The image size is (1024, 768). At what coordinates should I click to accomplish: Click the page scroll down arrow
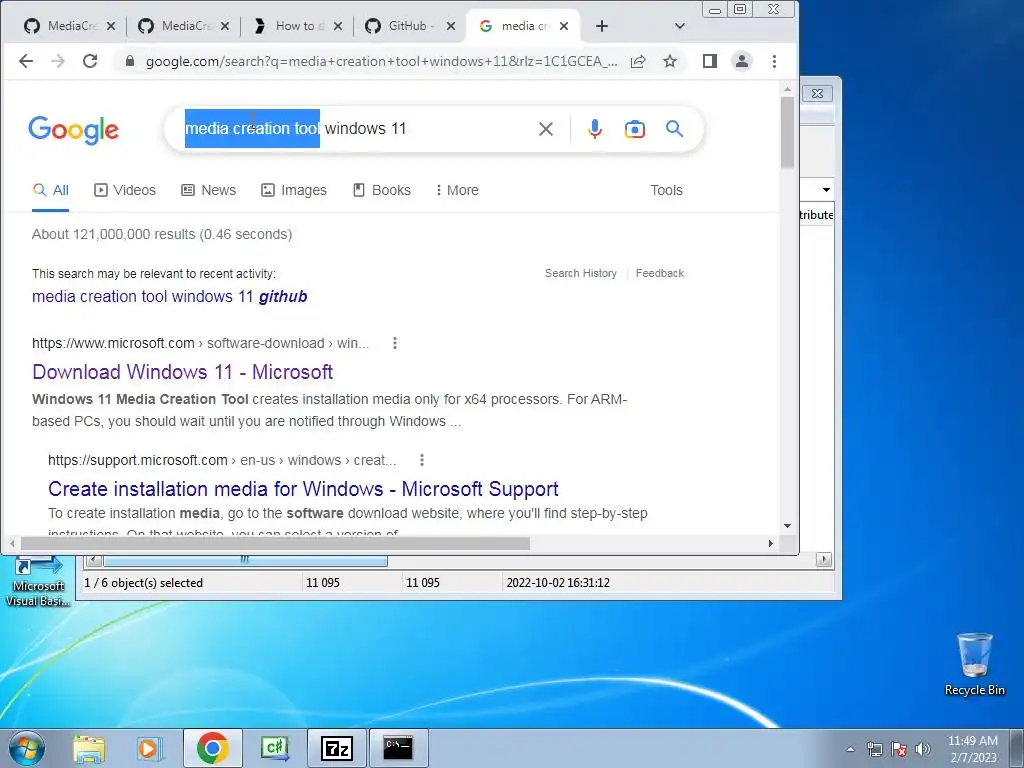788,526
